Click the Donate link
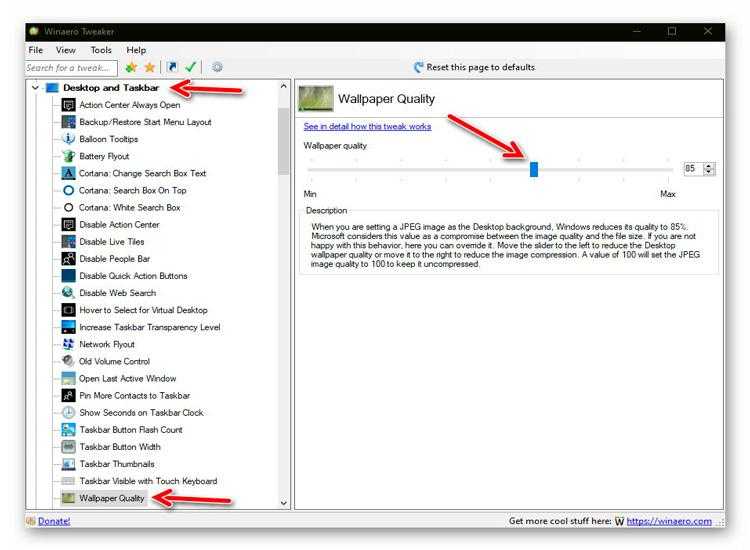Image resolution: width=750 pixels, height=550 pixels. (54, 521)
